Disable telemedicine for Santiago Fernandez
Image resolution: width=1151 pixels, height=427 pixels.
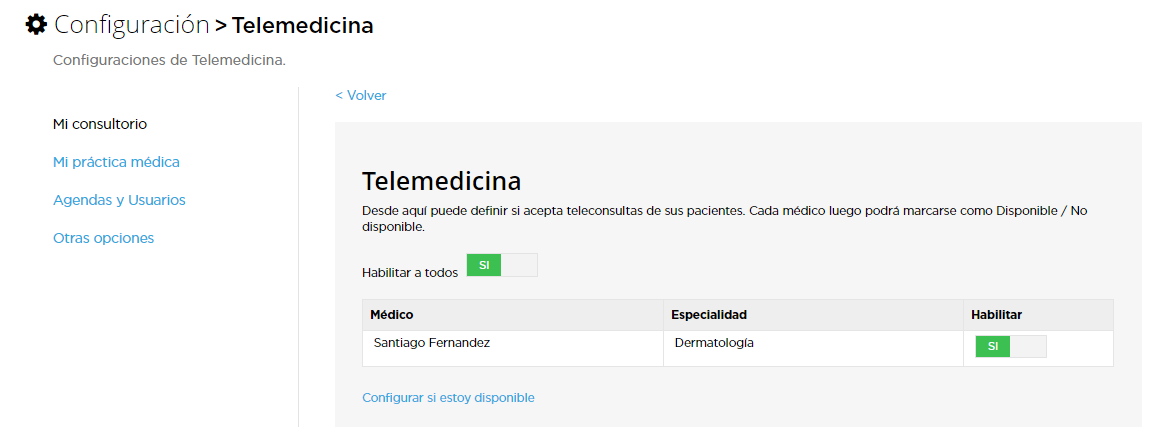(x=1011, y=346)
